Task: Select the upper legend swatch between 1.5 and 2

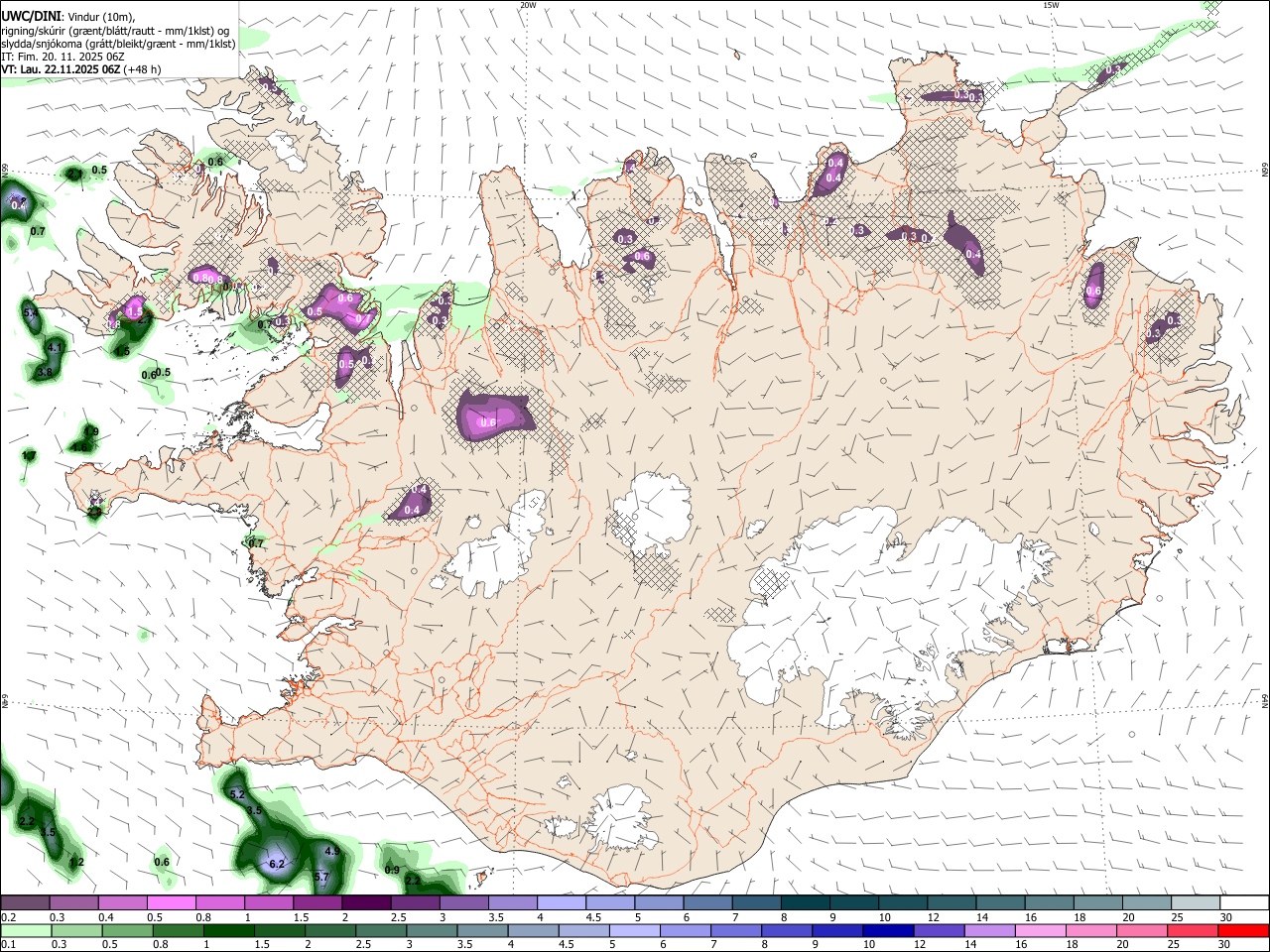Action: 317,903
